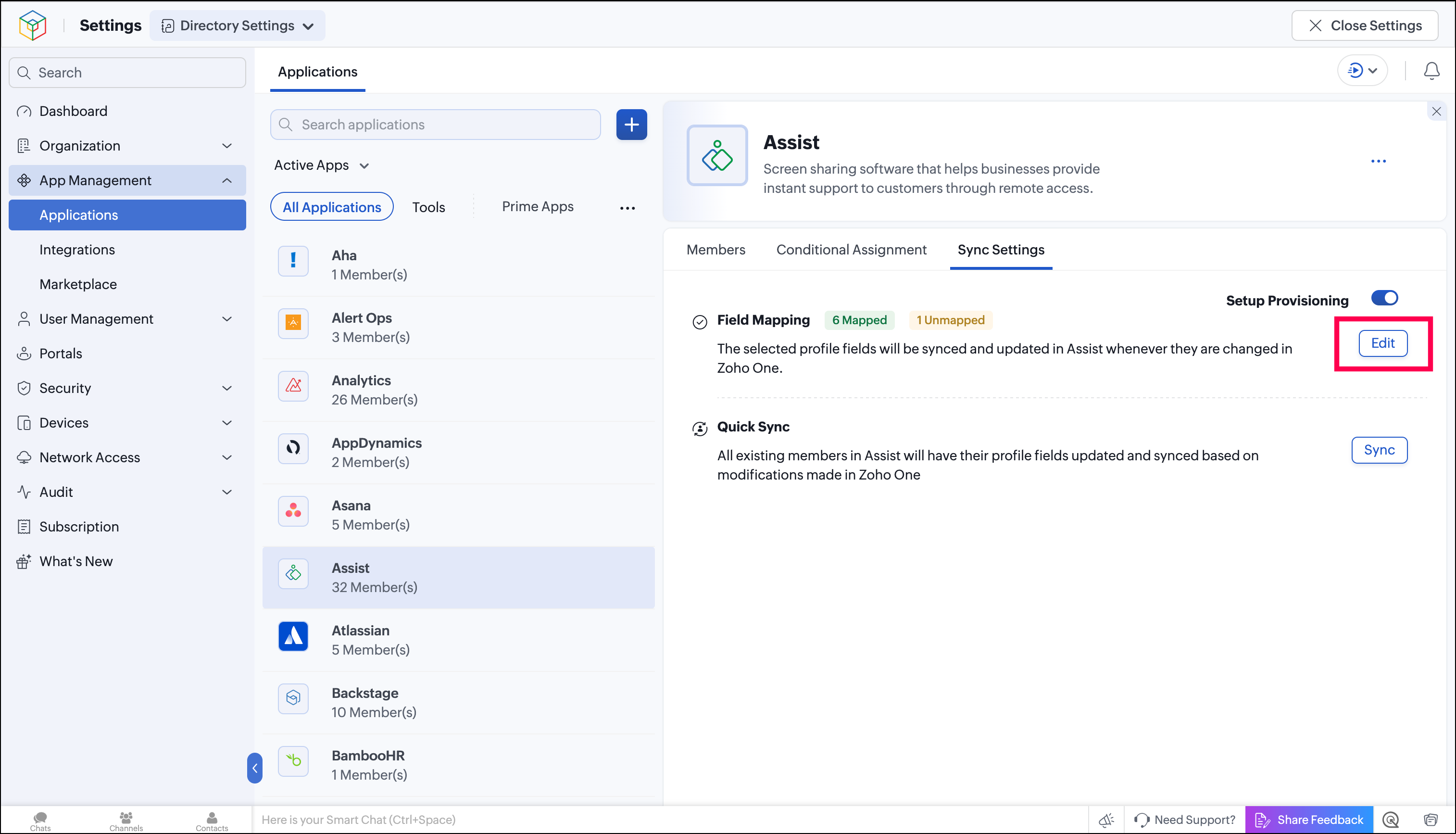Click Close Settings
Viewport: 1456px width, 834px height.
tap(1364, 25)
